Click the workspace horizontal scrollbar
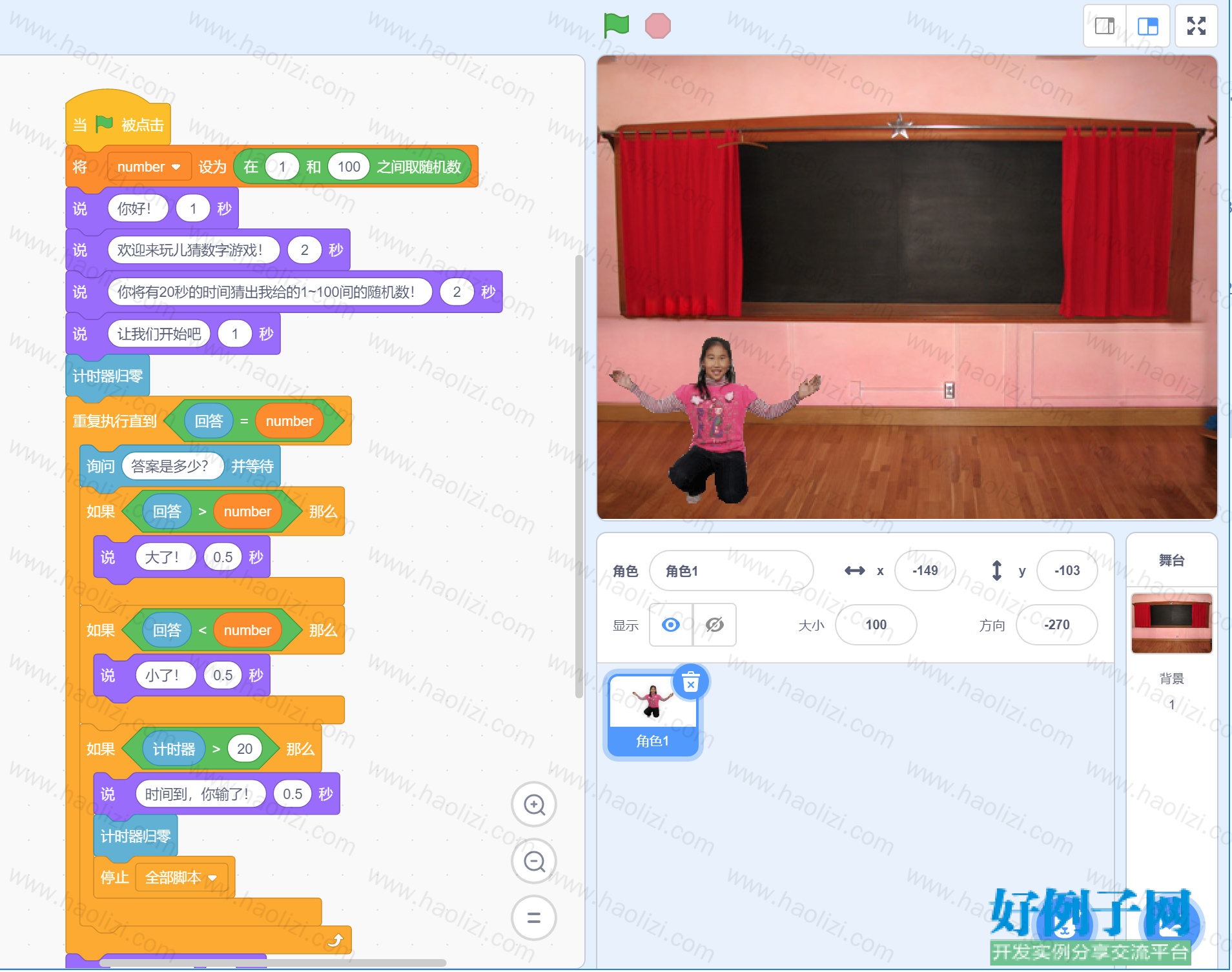Viewport: 1232px width, 972px height. click(272, 963)
